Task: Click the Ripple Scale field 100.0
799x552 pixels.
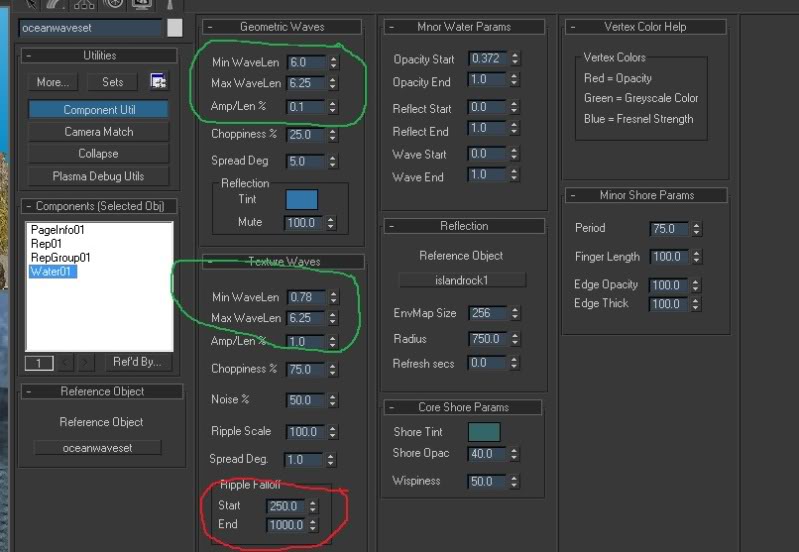Action: pos(306,432)
